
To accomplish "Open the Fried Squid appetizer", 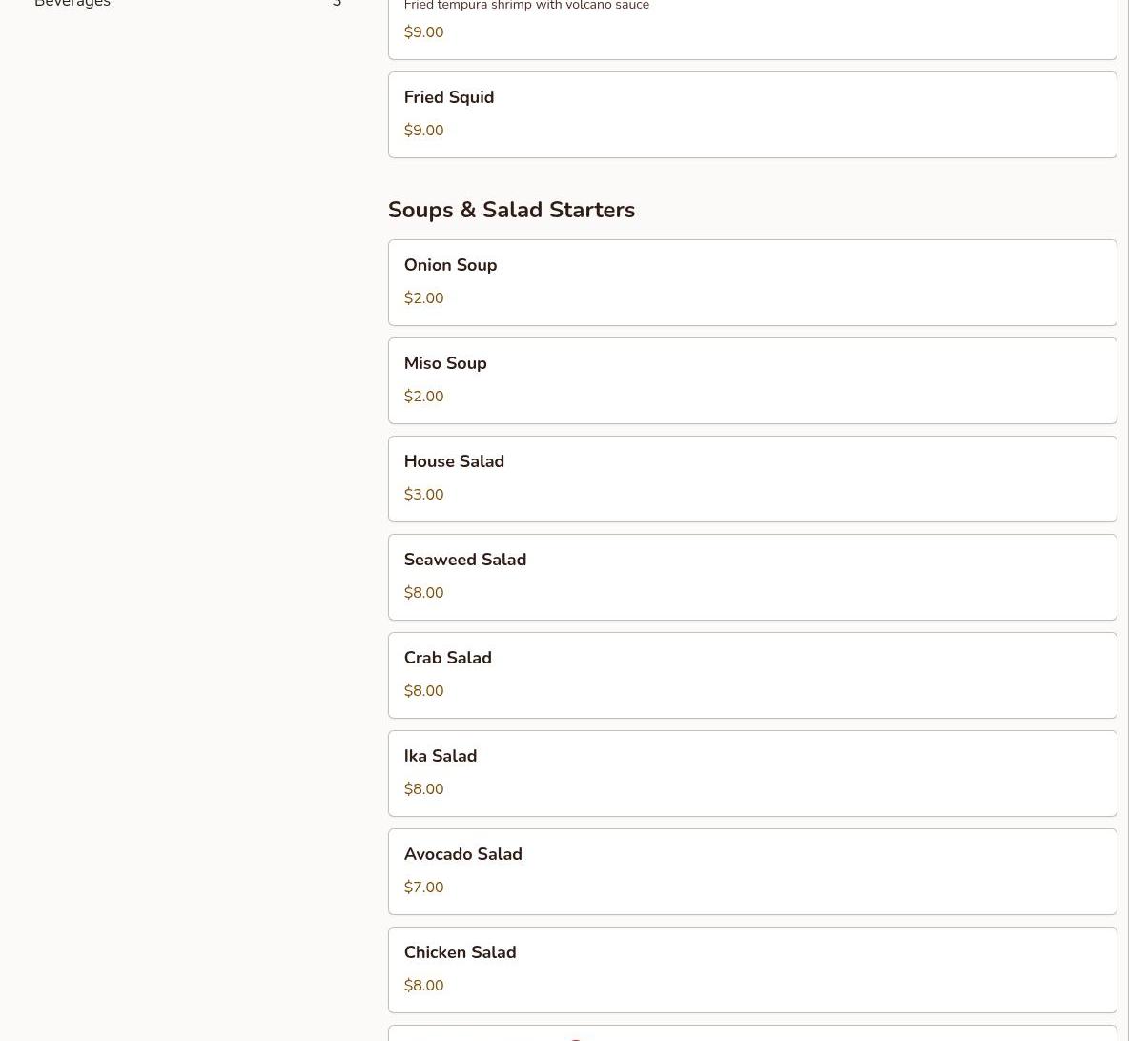I will pyautogui.click(x=752, y=114).
